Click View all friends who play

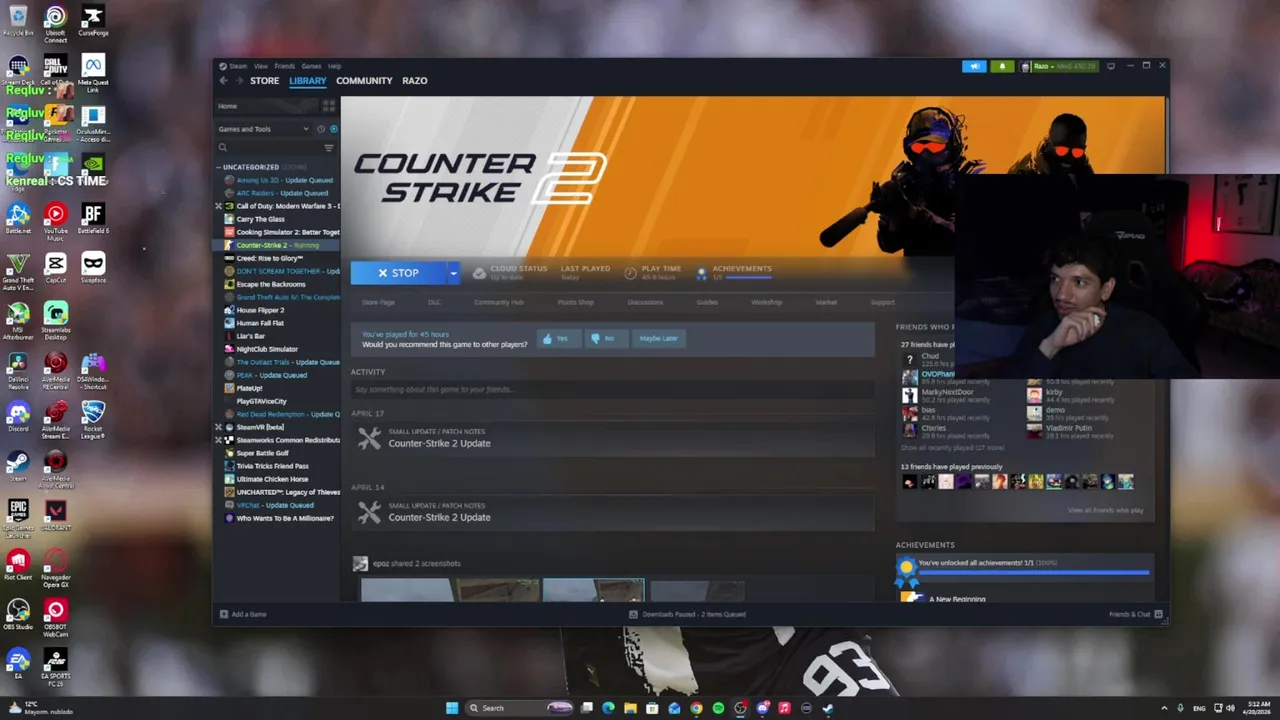1105,510
